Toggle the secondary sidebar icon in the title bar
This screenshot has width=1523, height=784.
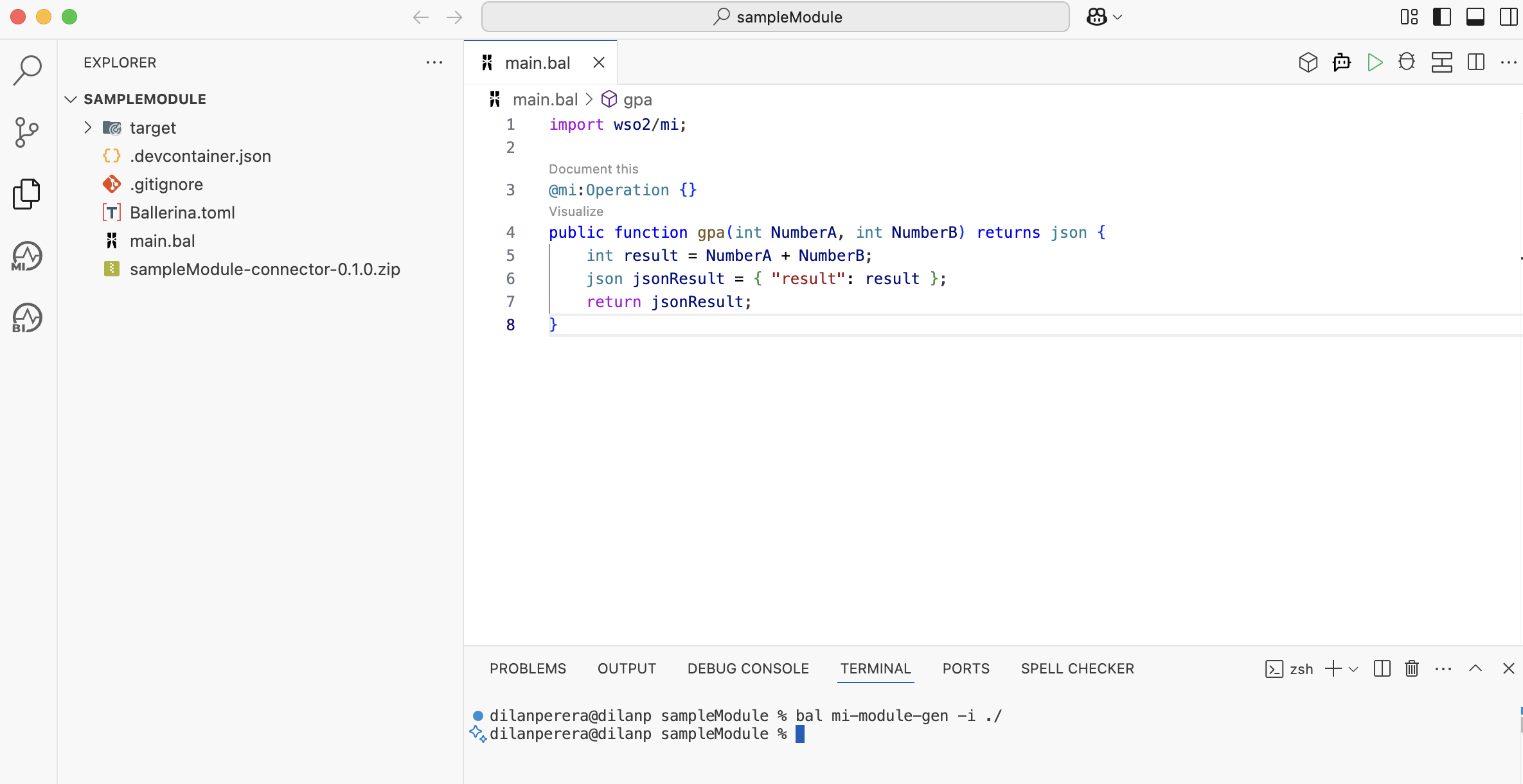tap(1508, 17)
